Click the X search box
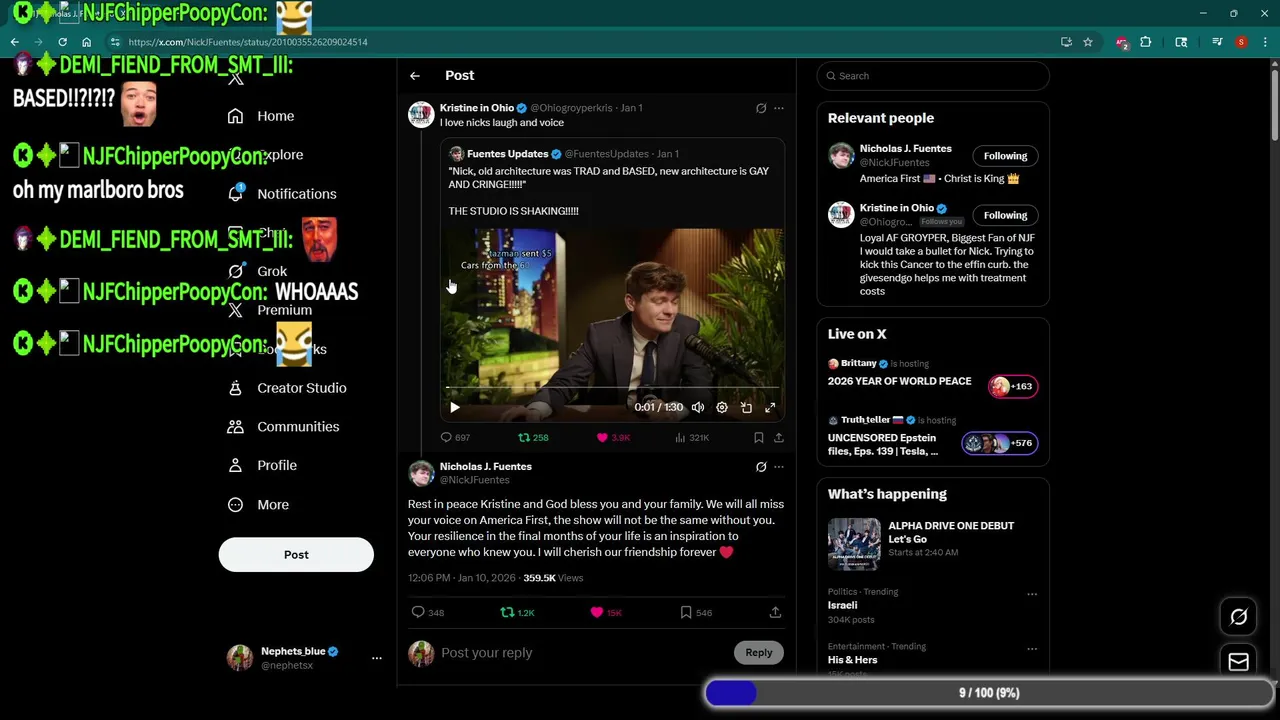The height and width of the screenshot is (720, 1280). click(x=933, y=76)
